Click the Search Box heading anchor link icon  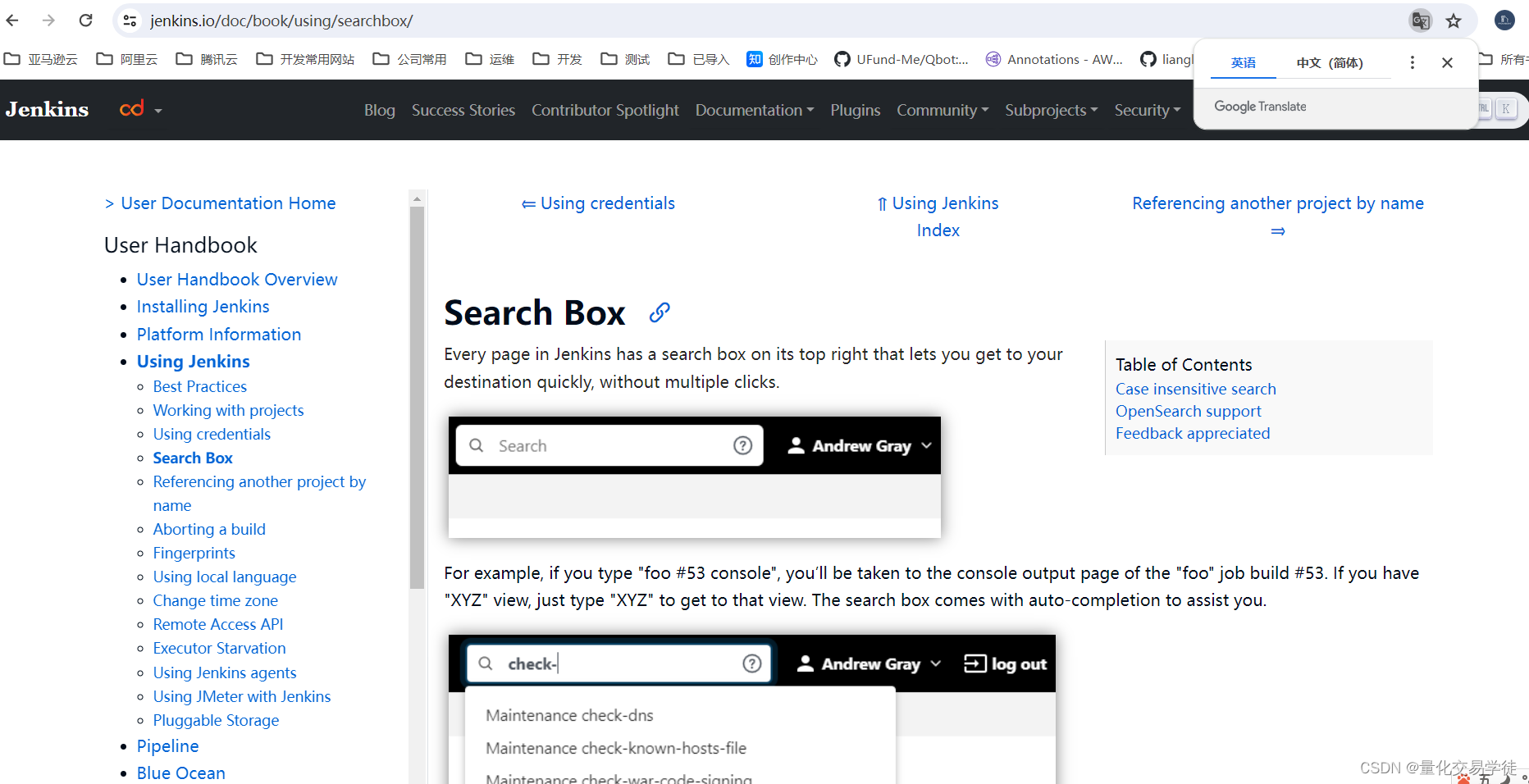pyautogui.click(x=660, y=312)
